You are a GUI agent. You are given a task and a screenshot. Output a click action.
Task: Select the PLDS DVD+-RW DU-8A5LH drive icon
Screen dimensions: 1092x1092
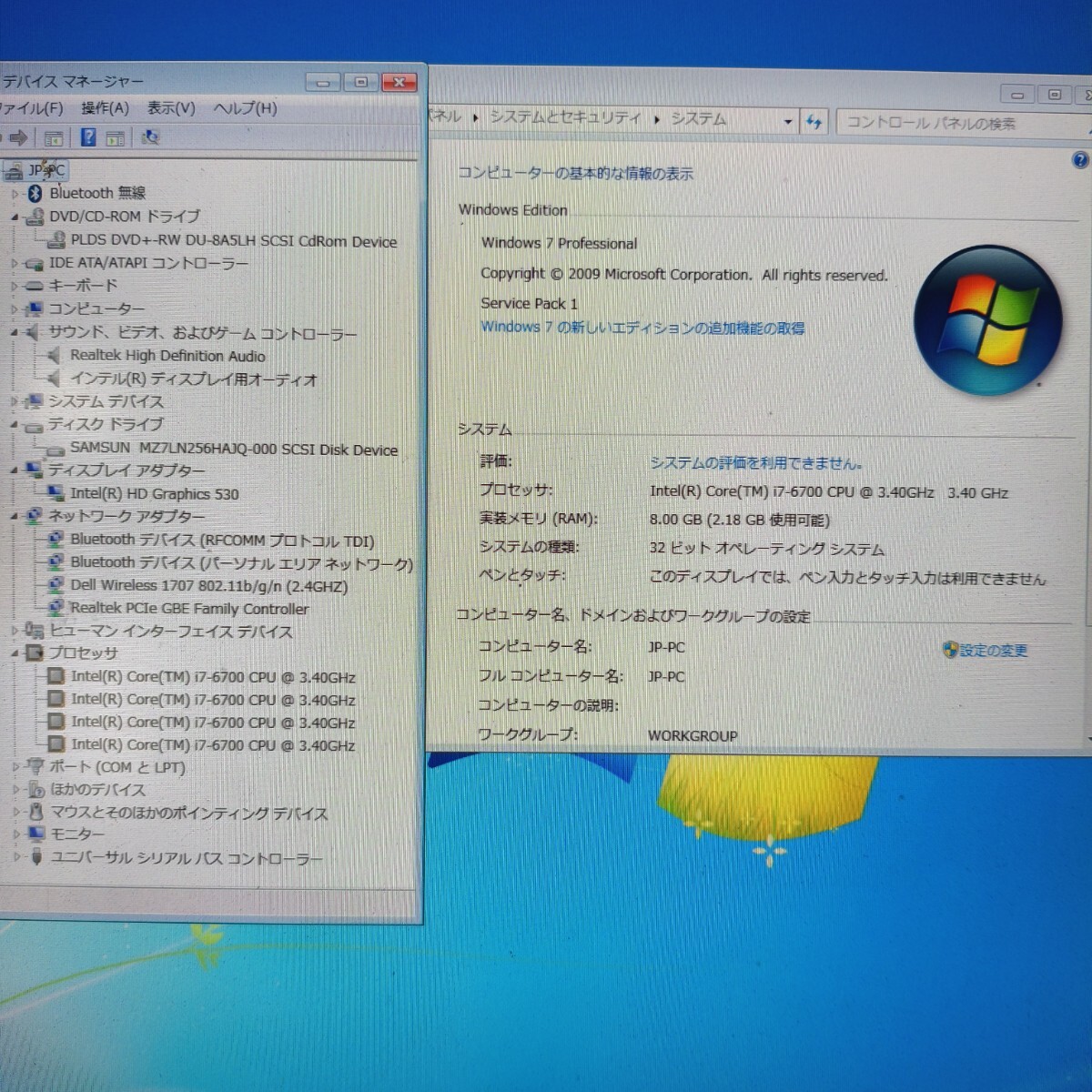56,241
